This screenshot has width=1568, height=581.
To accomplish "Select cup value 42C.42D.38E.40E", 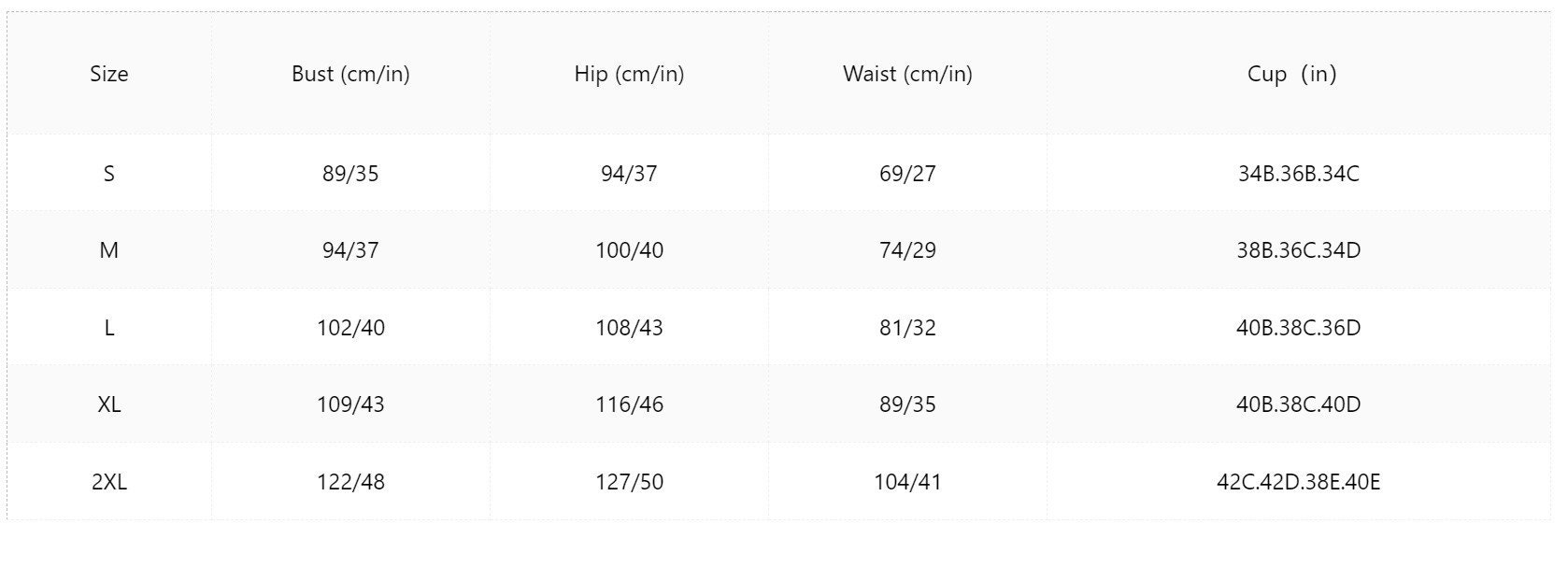I will pyautogui.click(x=1298, y=482).
